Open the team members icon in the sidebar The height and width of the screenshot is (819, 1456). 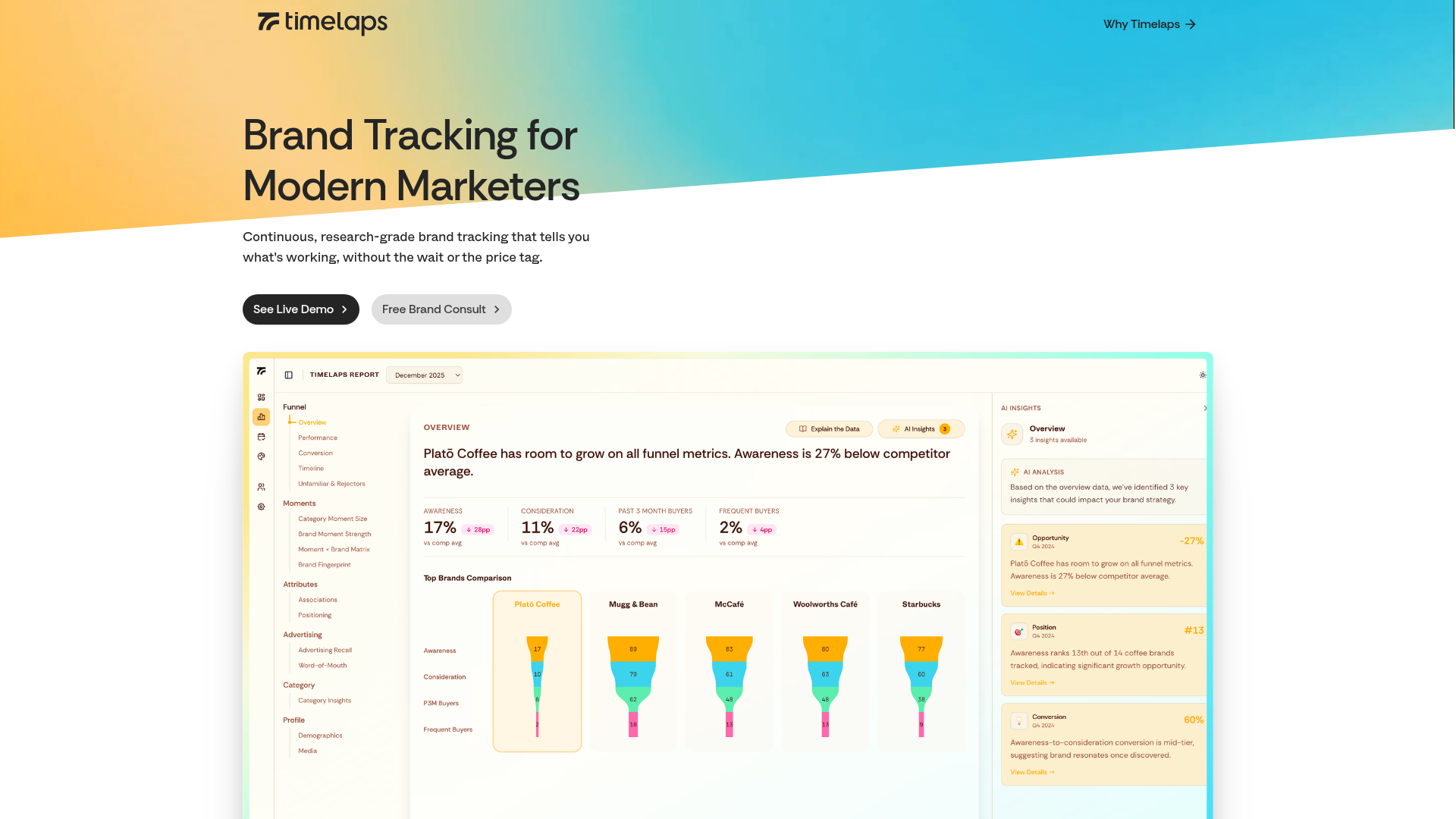[x=261, y=486]
